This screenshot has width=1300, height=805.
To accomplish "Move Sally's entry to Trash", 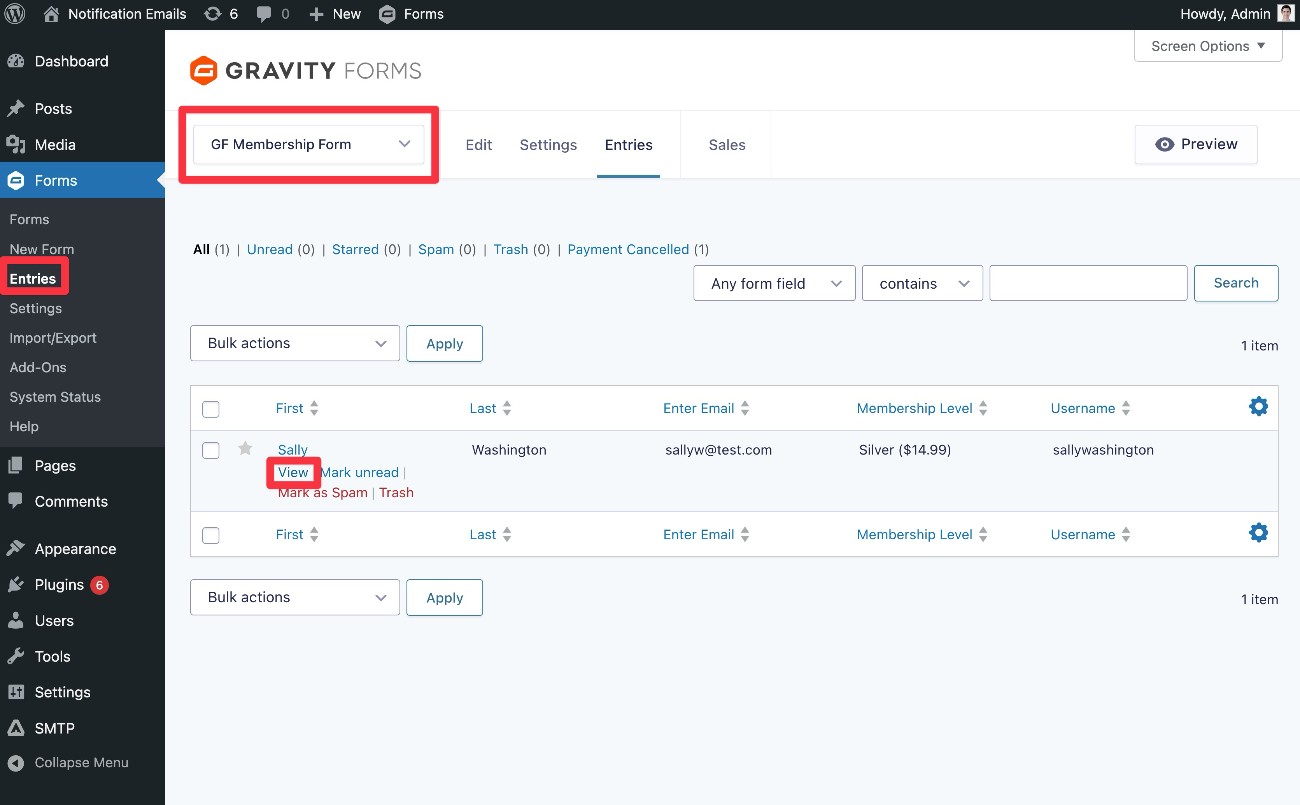I will 396,492.
